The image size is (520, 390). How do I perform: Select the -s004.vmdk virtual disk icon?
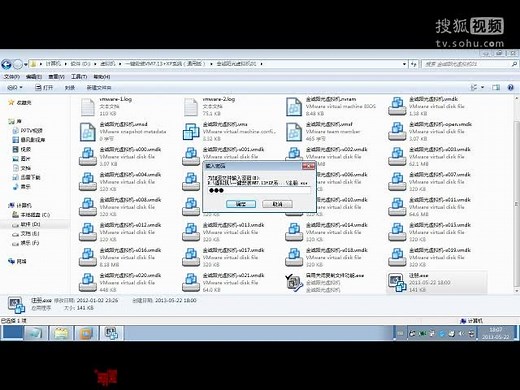click(x=88, y=182)
